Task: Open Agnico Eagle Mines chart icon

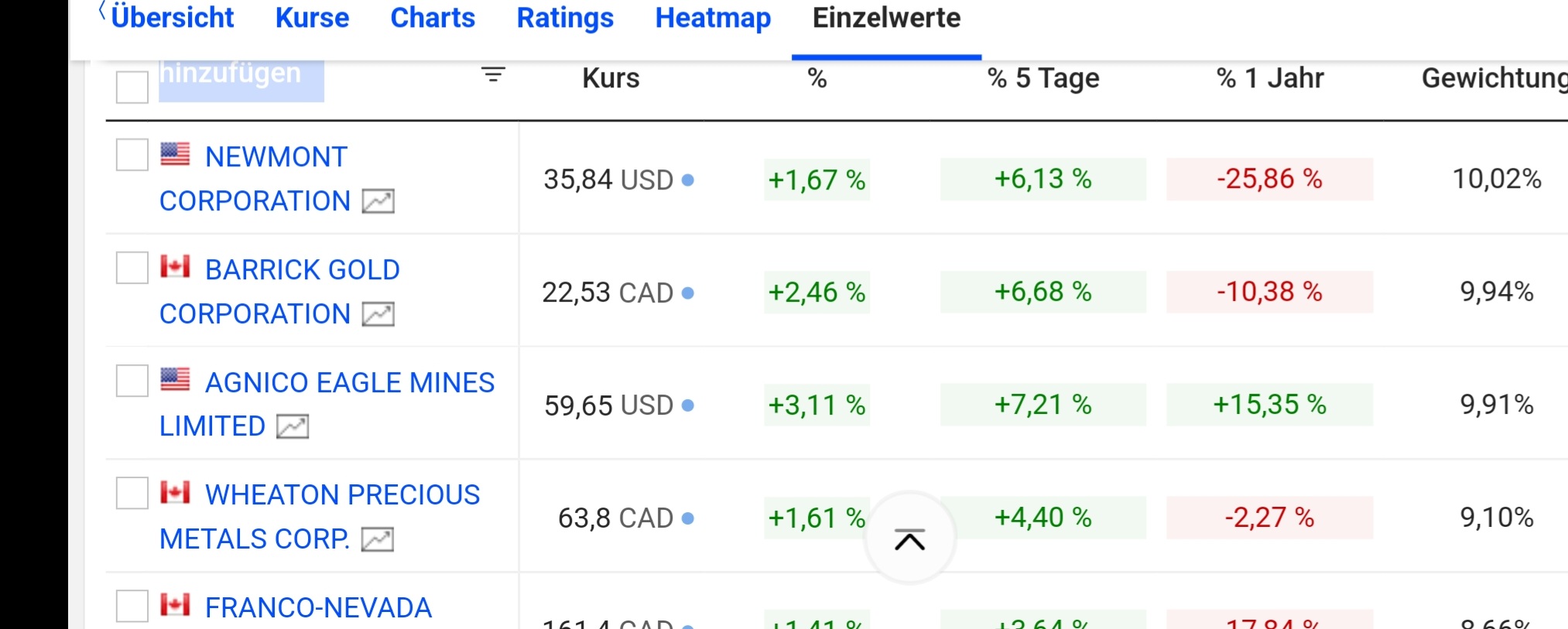Action: [293, 426]
